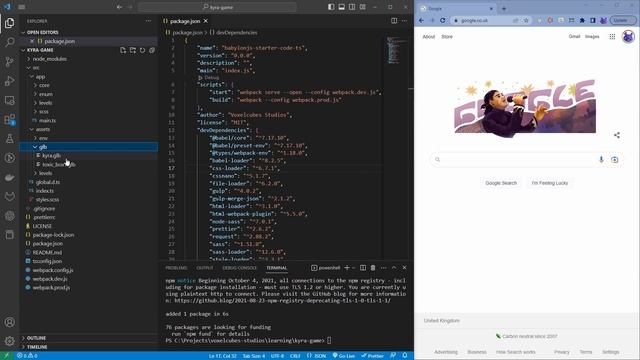This screenshot has width=640, height=360.
Task: Collapse the OPEN EDITORS section
Action: pos(23,32)
